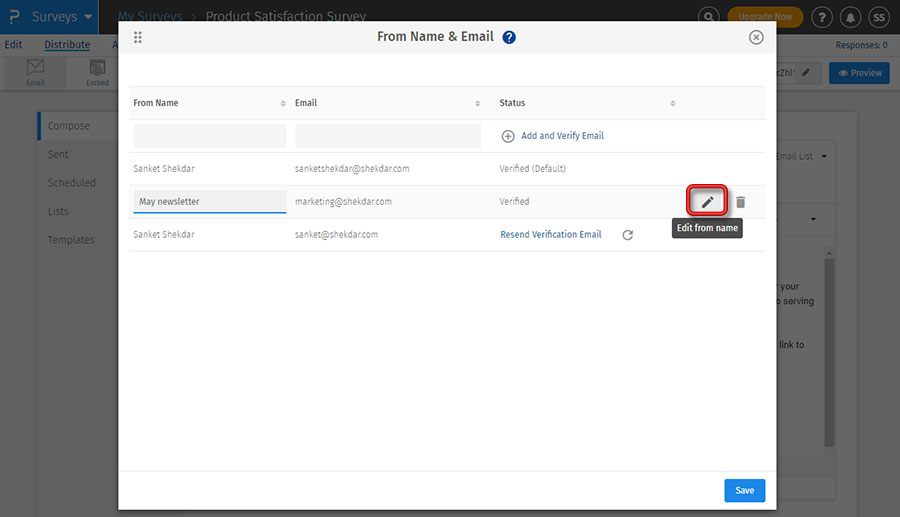
Task: Open the help icon in top bar
Action: pyautogui.click(x=822, y=17)
